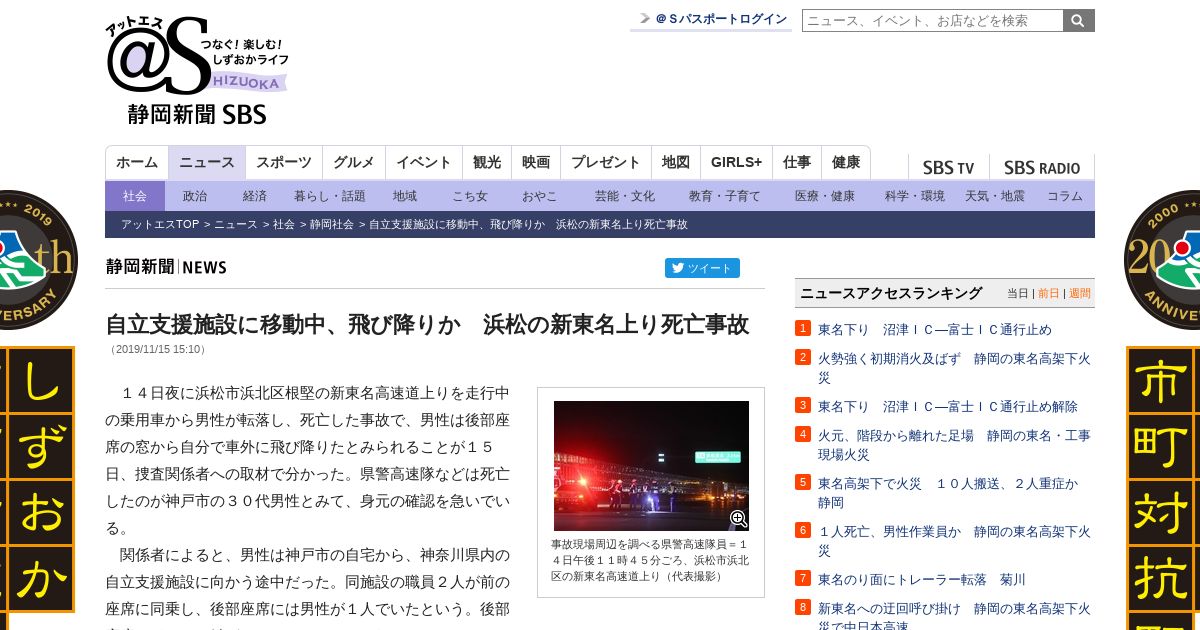Open rank 4 火元、階段から離れた足場 article
This screenshot has width=1200, height=630.
click(x=954, y=444)
